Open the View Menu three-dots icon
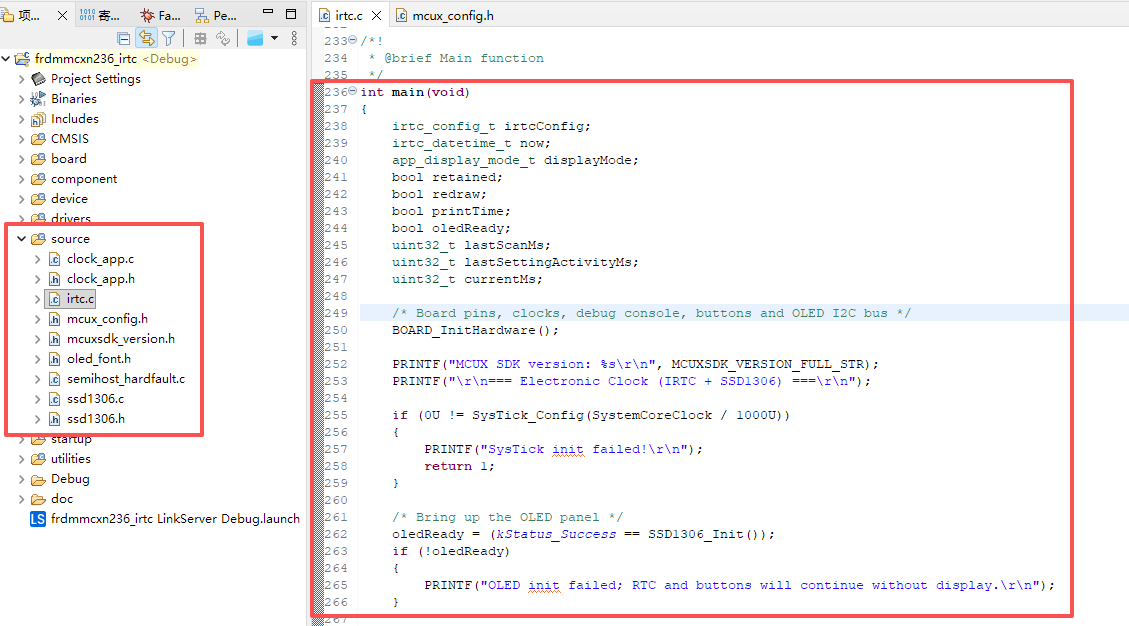Image resolution: width=1129 pixels, height=626 pixels. [294, 38]
